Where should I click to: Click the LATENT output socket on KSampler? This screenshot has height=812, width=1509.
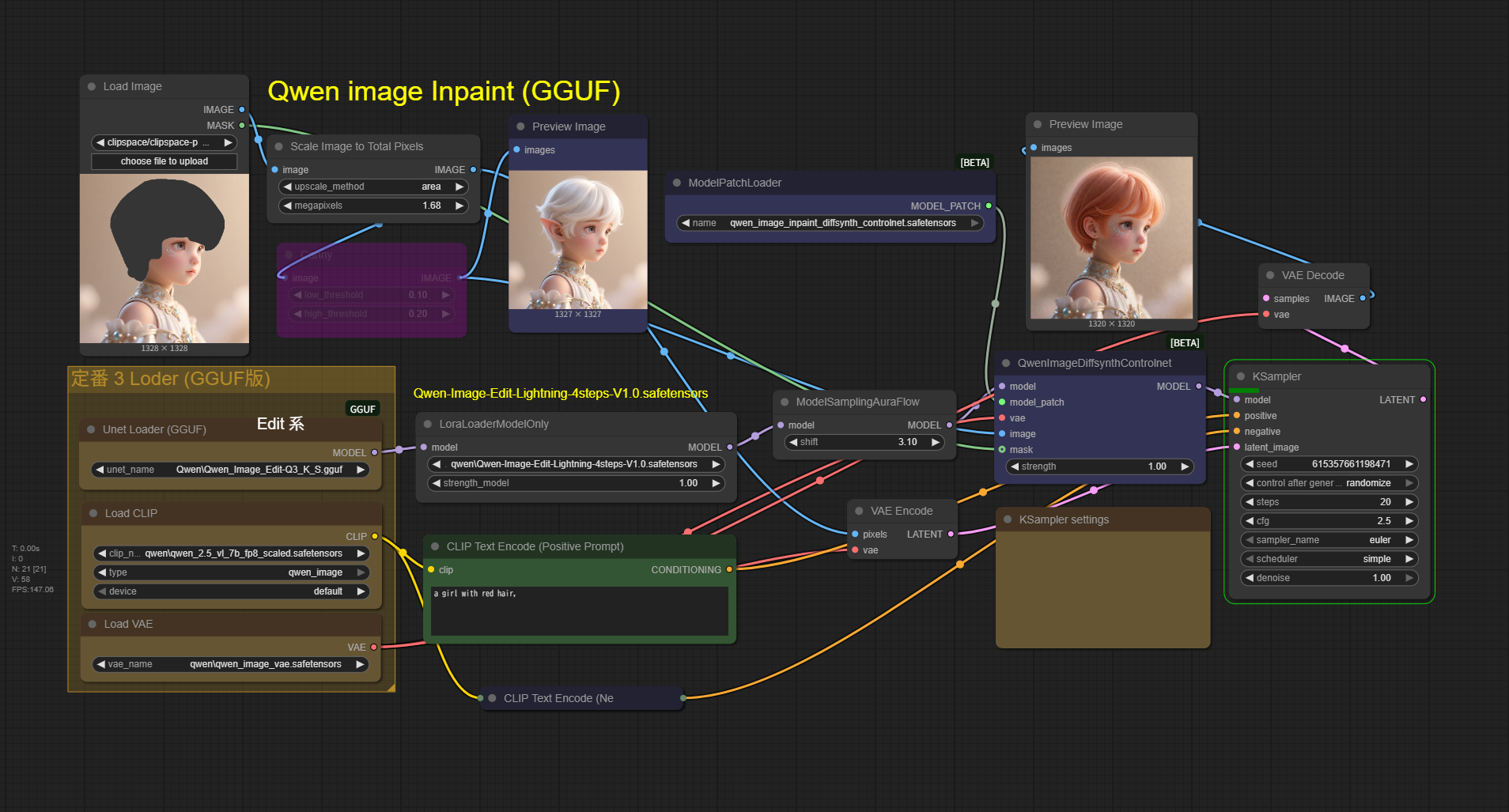tap(1423, 400)
